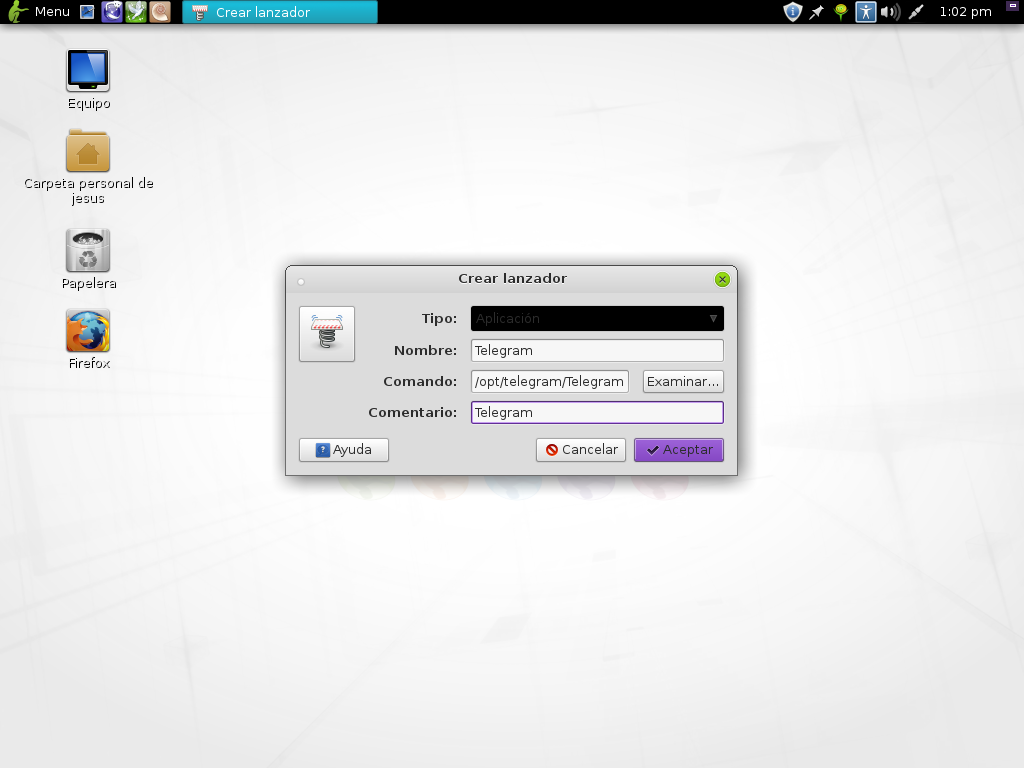Click the purple quick-launch icon in the panel

click(111, 12)
